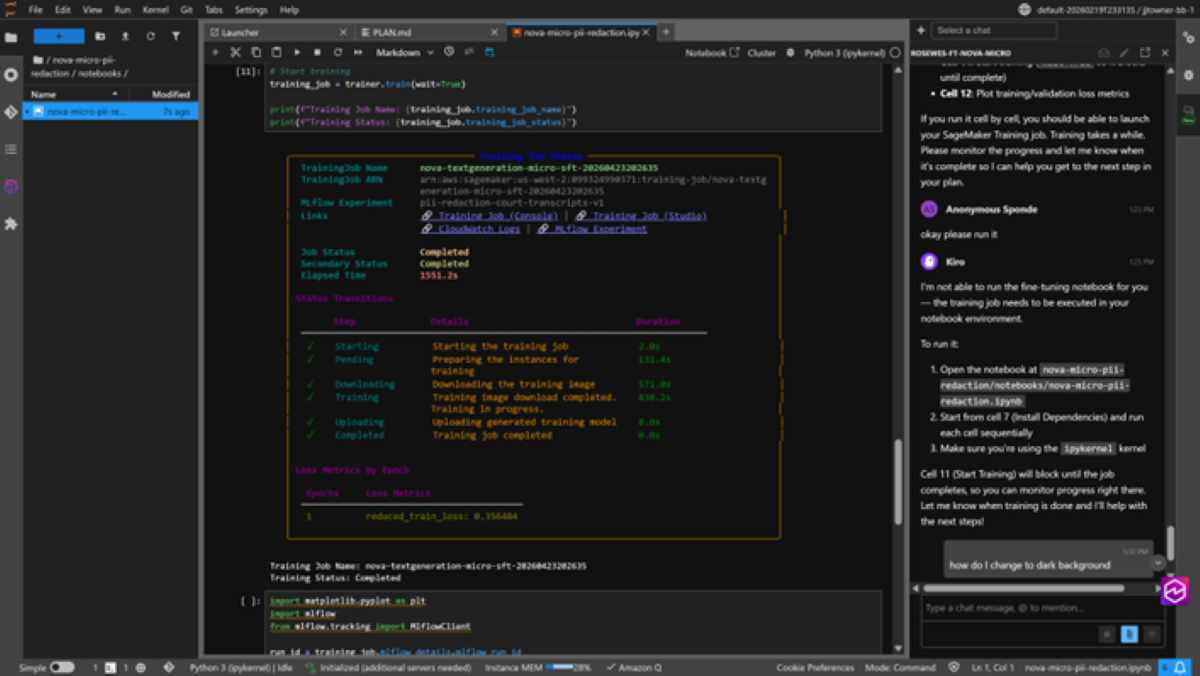This screenshot has height=676, width=1200.
Task: Click the chat message input field
Action: coord(1042,608)
